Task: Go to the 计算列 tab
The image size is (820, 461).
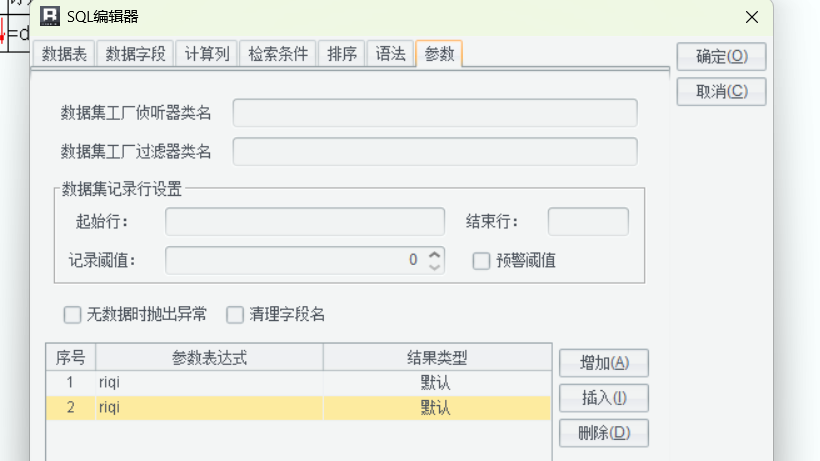Action: pyautogui.click(x=207, y=55)
